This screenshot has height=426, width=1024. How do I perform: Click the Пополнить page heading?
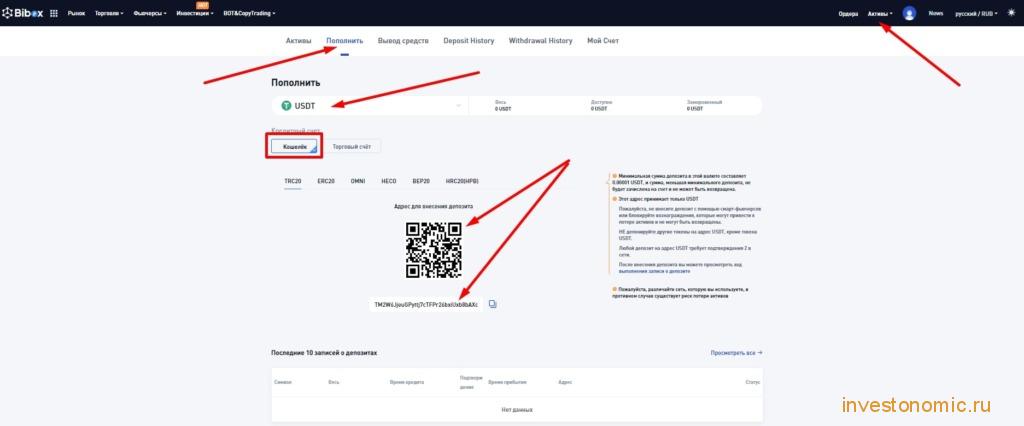pos(296,83)
